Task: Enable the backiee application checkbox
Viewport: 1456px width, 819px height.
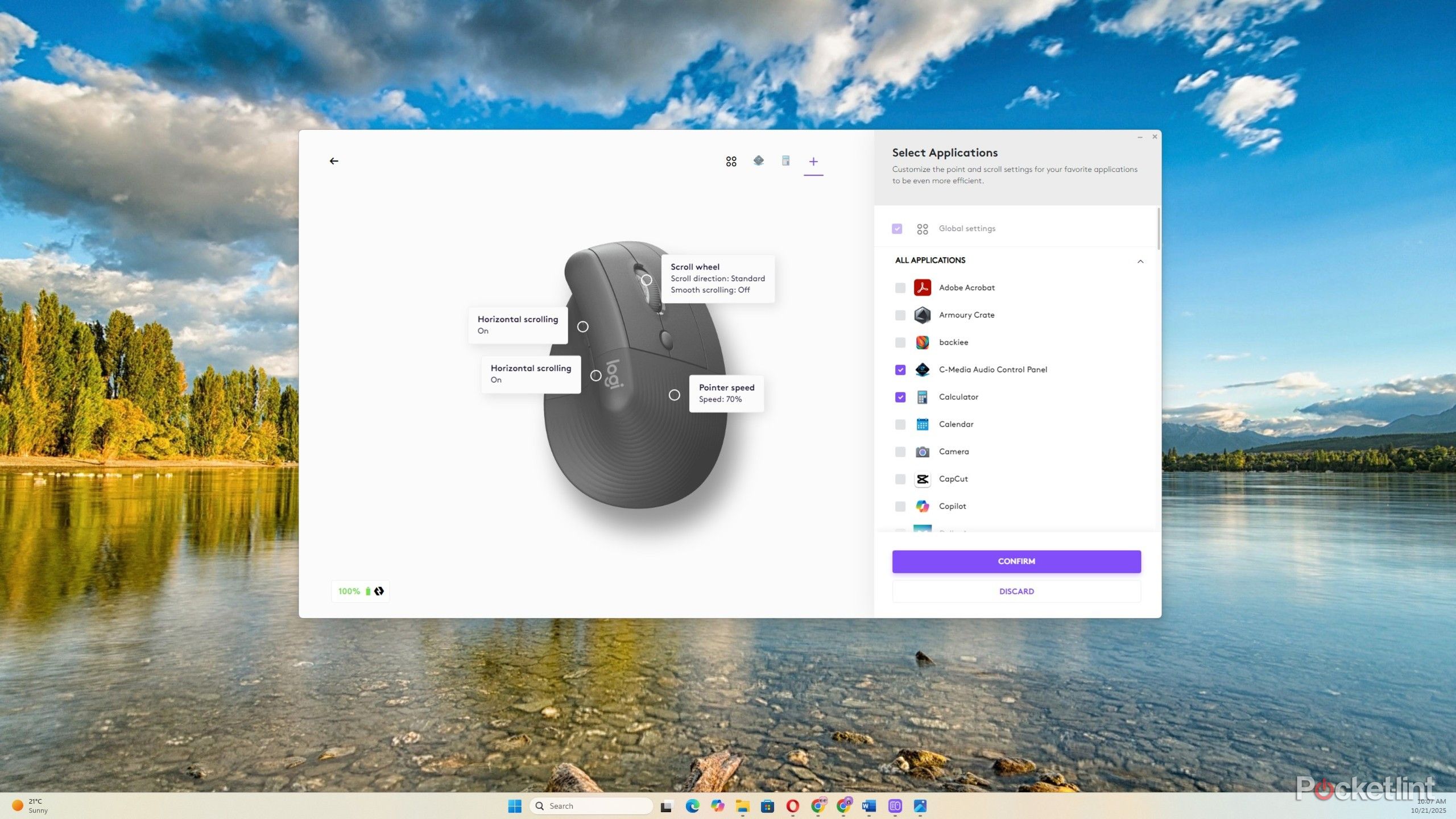Action: coord(900,342)
